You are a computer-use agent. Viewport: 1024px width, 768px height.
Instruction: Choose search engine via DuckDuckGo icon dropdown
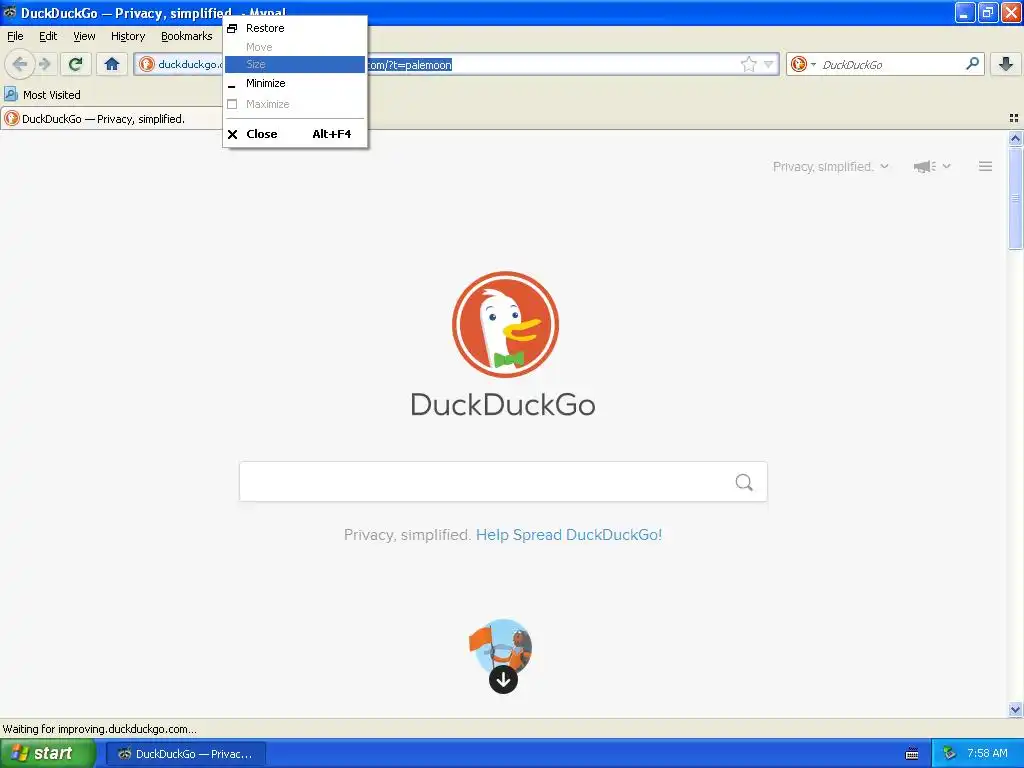coord(803,64)
